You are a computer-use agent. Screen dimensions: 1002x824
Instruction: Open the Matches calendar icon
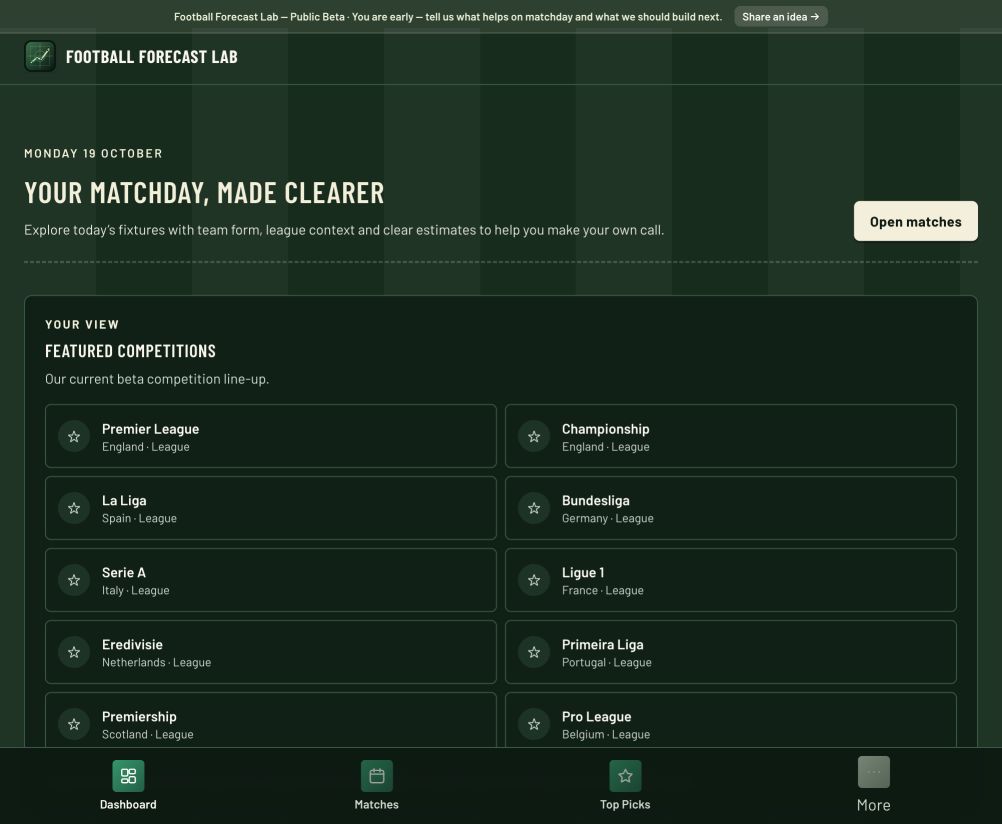(377, 776)
